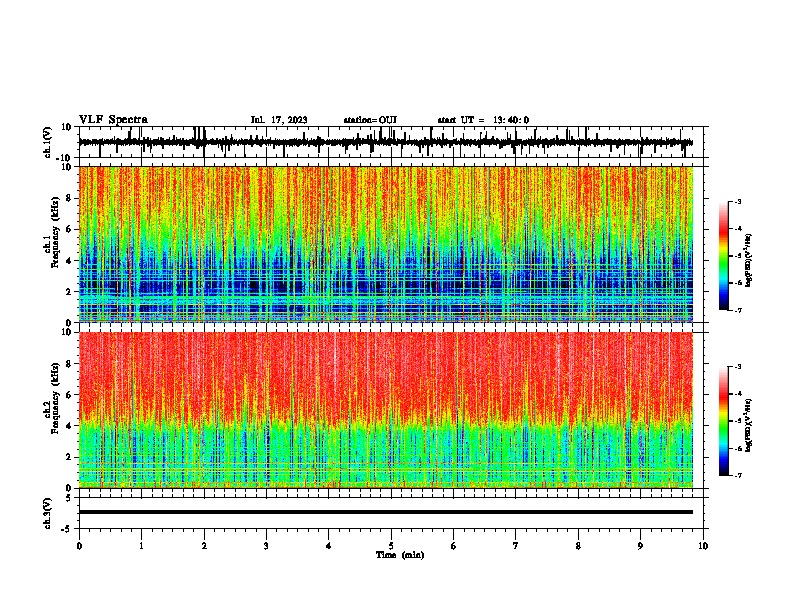
Task: Click time axis tick label "10"
Action: pos(703,546)
